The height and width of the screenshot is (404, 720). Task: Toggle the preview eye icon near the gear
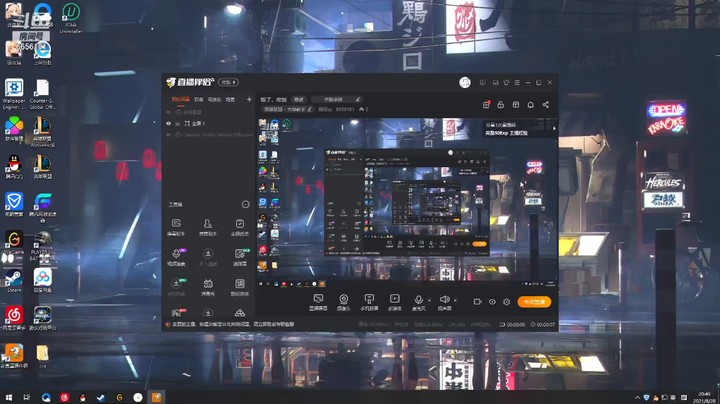pos(492,302)
